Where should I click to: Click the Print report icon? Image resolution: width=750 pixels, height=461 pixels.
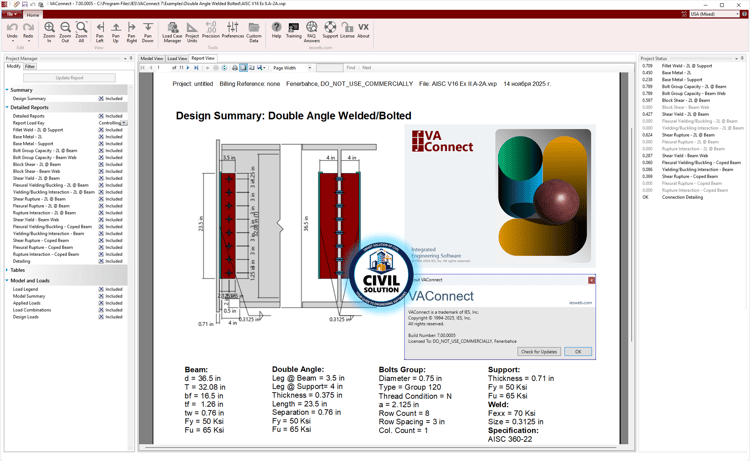(235, 68)
